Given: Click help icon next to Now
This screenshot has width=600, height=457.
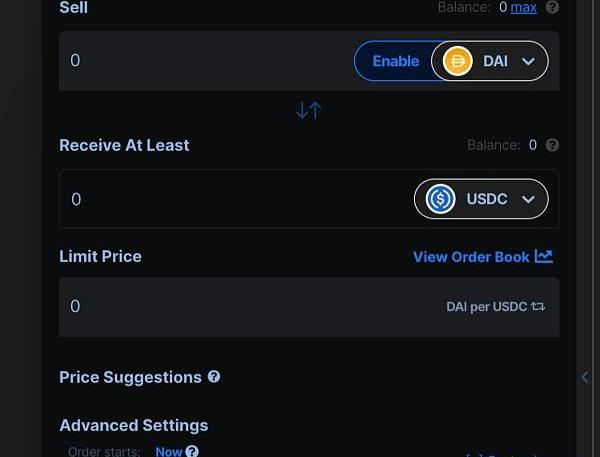Looking at the screenshot, I should (x=192, y=451).
